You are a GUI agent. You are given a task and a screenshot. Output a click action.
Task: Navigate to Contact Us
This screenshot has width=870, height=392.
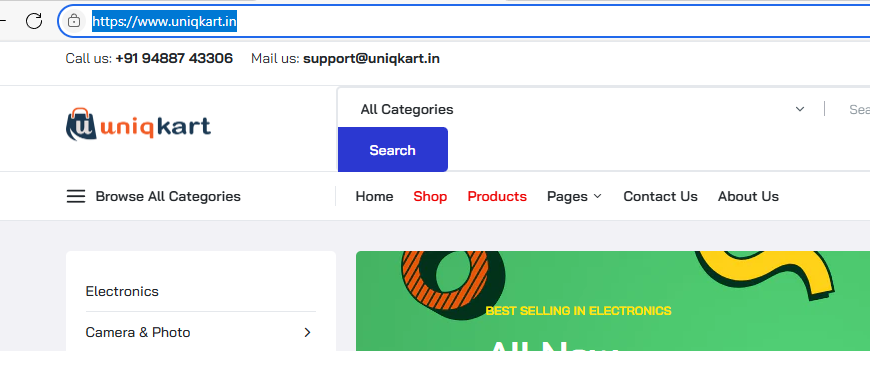coord(660,196)
